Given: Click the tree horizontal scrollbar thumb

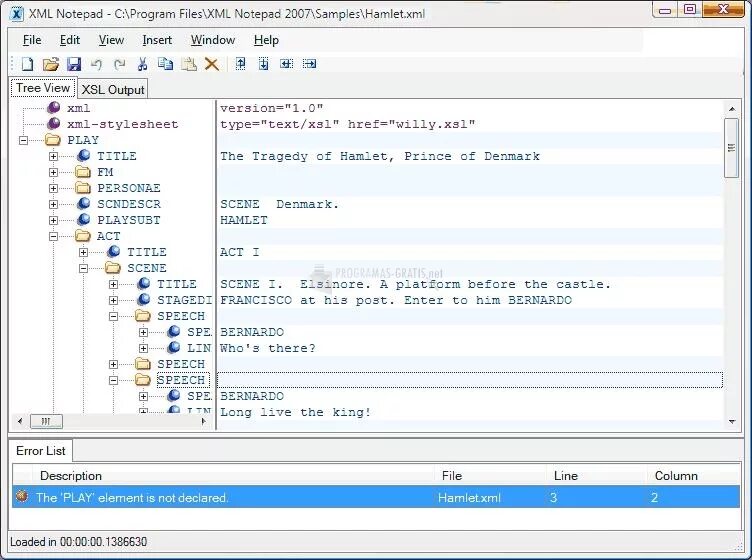Looking at the screenshot, I should click(x=46, y=421).
